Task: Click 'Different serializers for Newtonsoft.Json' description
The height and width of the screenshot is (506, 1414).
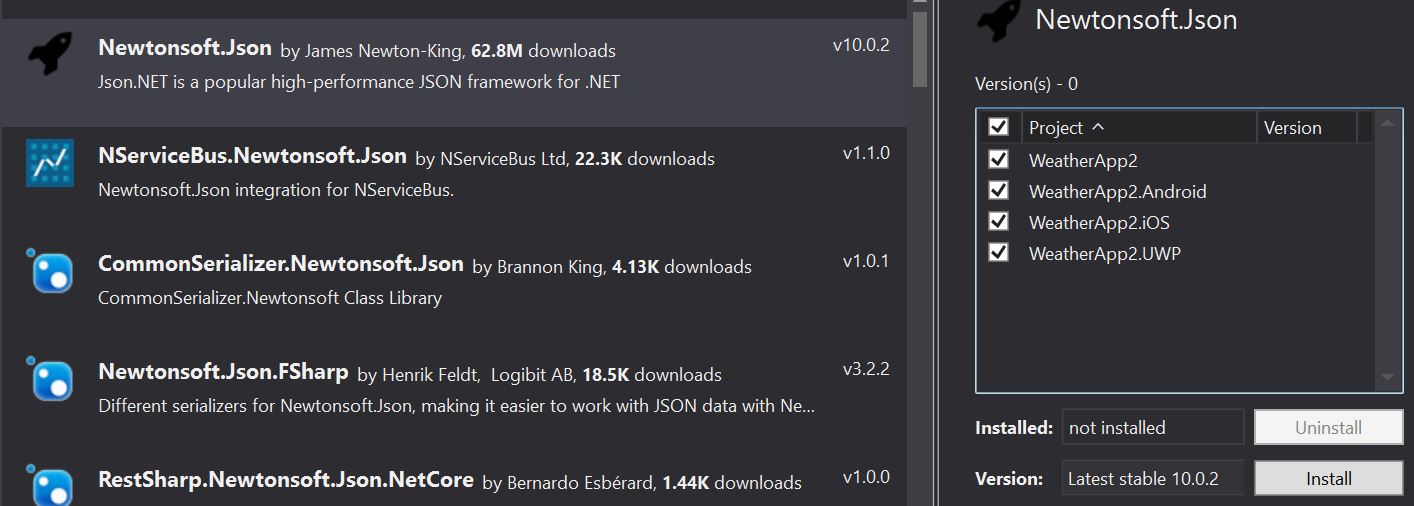Action: 457,406
